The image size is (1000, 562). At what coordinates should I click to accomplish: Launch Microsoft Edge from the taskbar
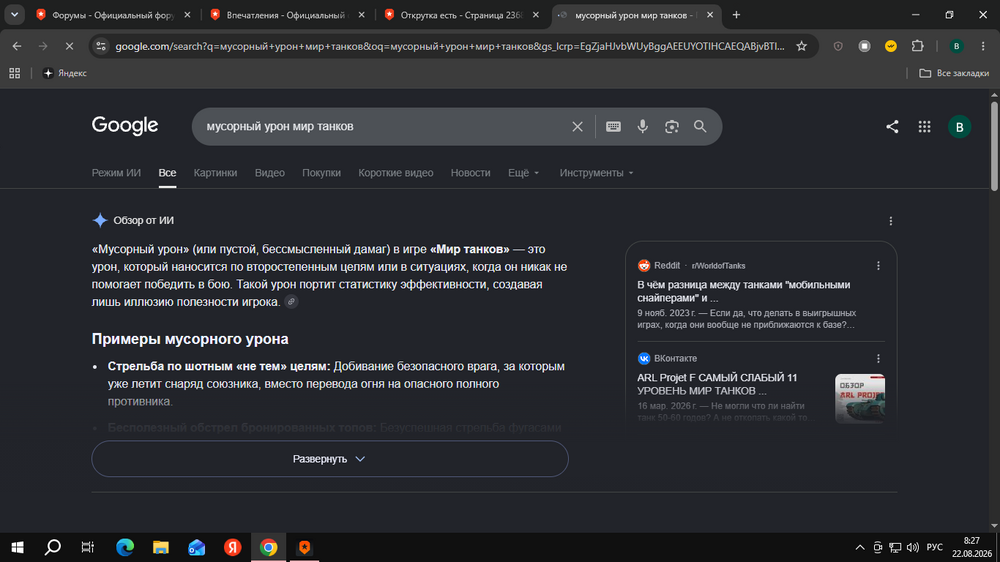(125, 547)
